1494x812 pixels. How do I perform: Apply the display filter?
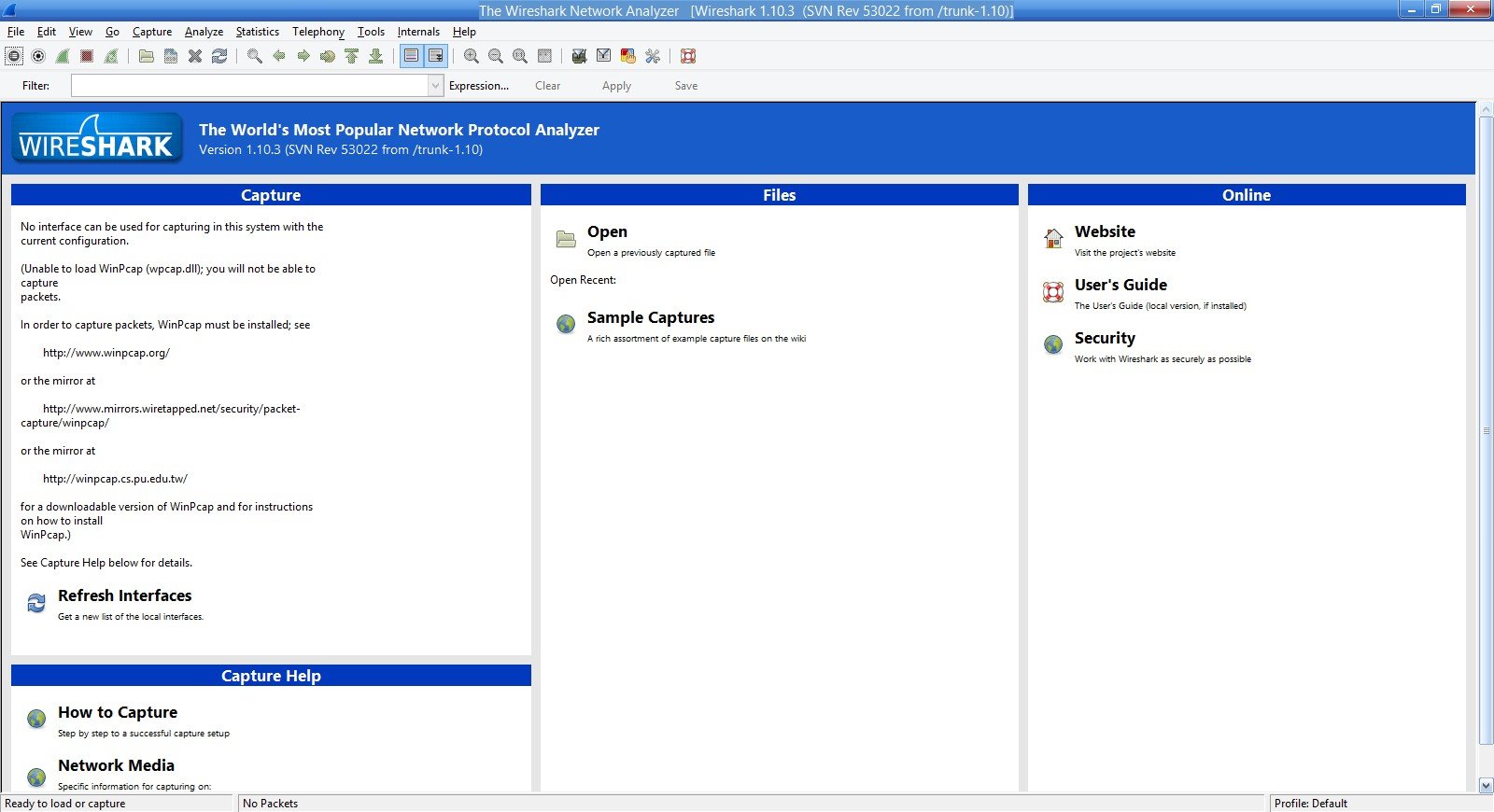(616, 86)
